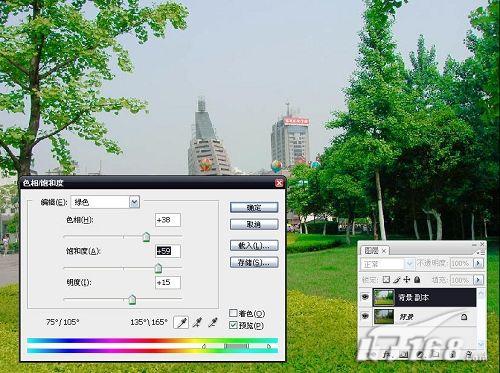
Task: Open layer style fx menu
Action: point(387,355)
